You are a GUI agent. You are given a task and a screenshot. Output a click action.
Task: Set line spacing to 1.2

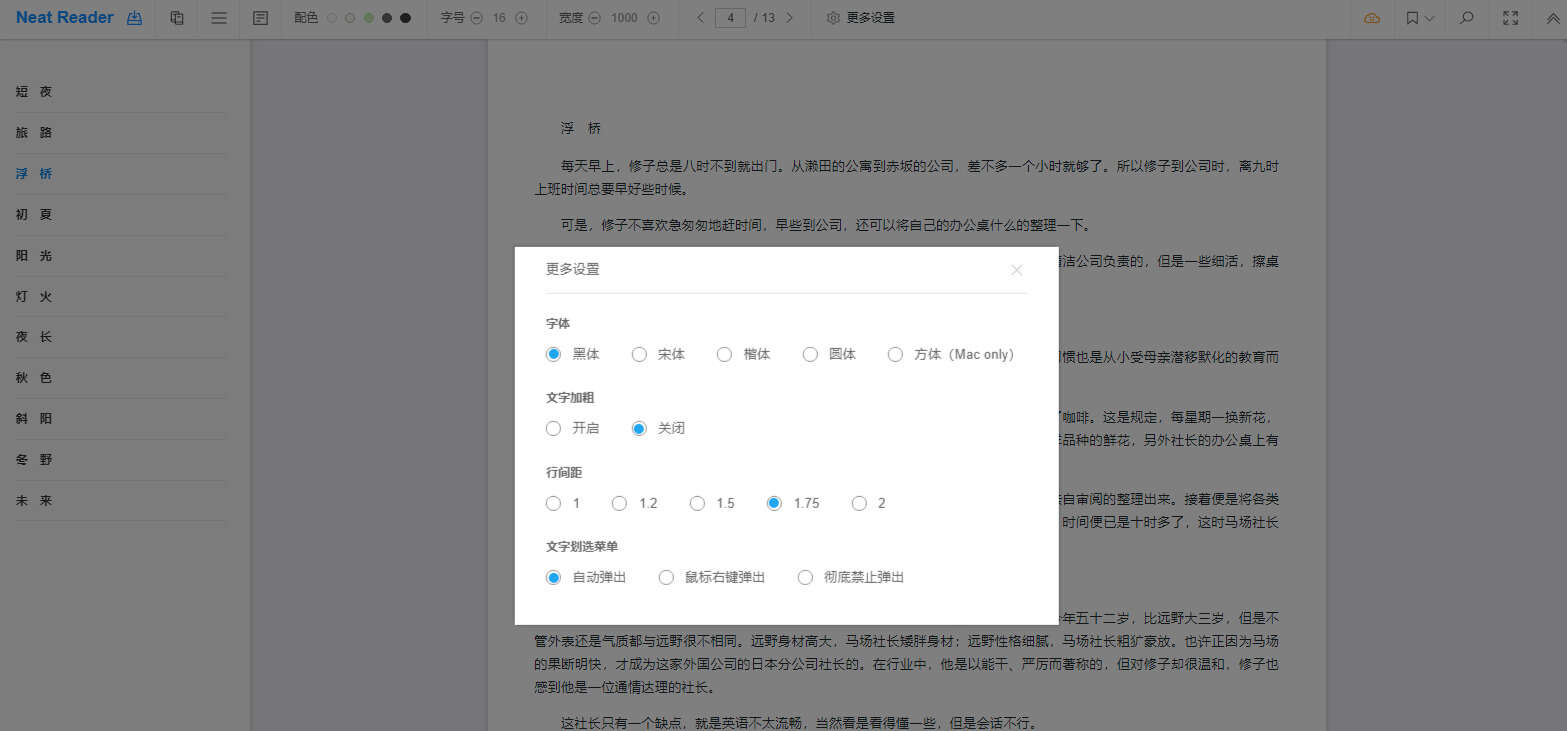pyautogui.click(x=620, y=503)
